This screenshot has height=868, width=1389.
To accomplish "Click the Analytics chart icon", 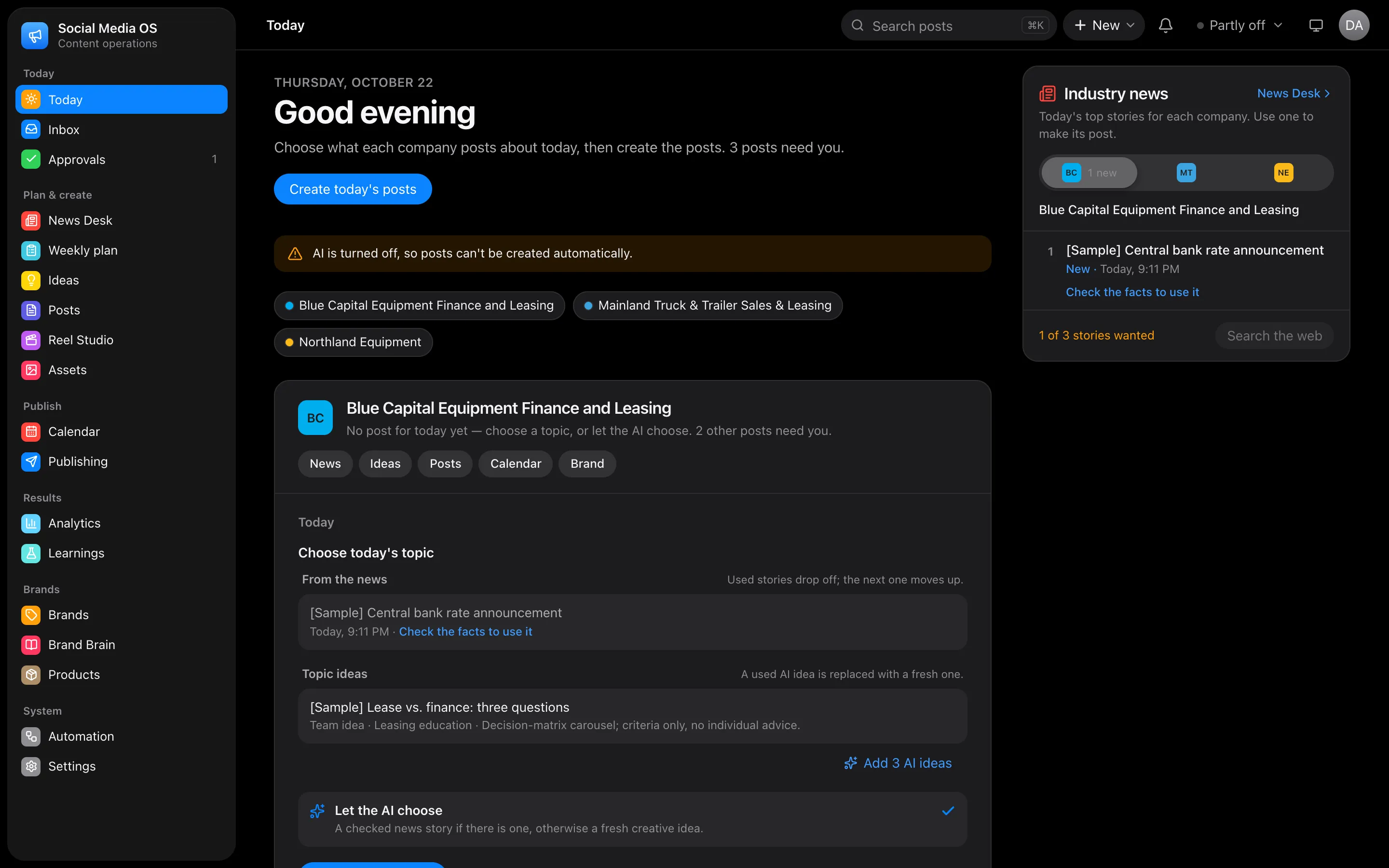I will tap(31, 523).
